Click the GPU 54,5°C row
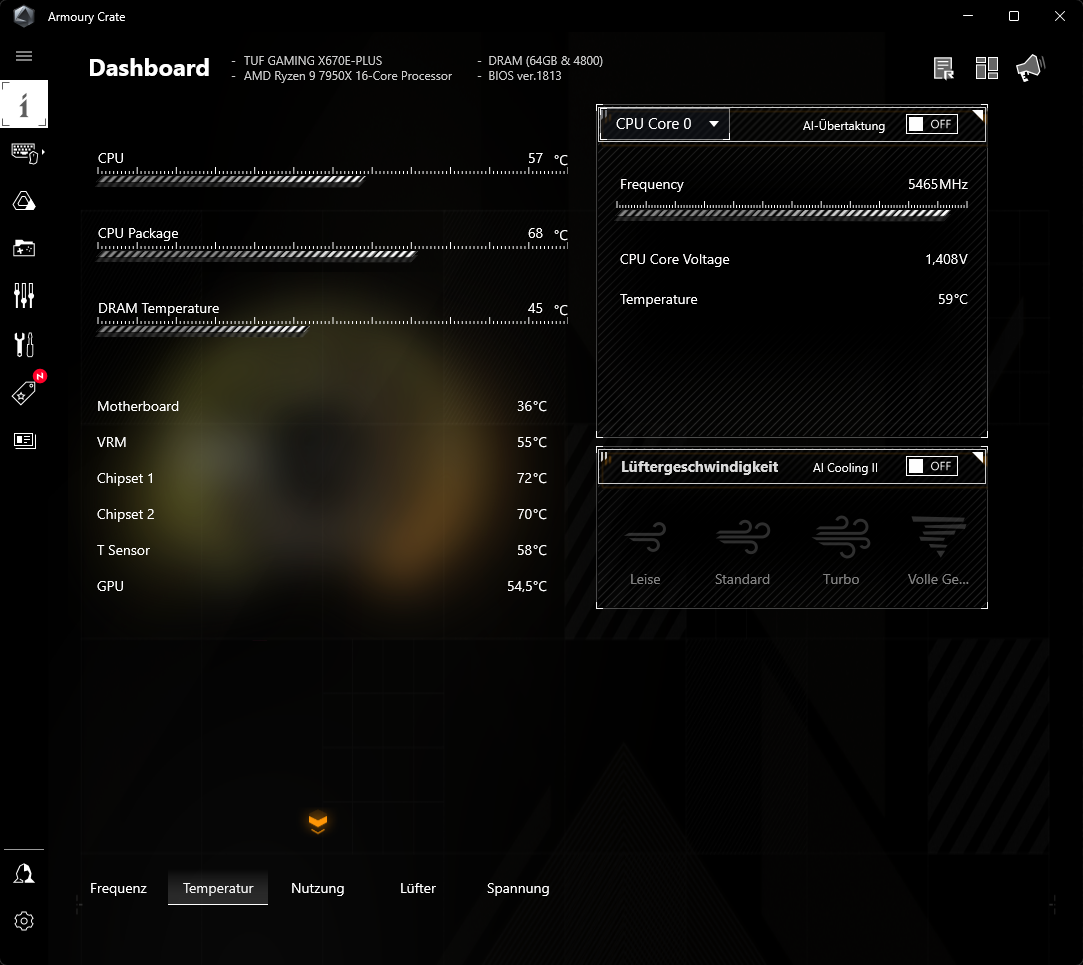1083x965 pixels. (x=322, y=586)
